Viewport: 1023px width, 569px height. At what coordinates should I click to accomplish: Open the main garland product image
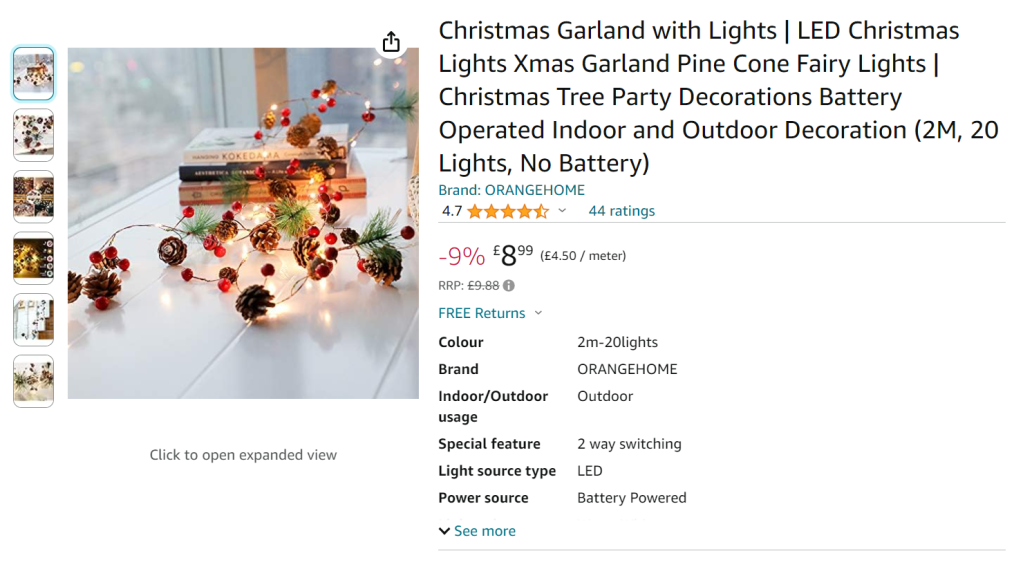coord(243,223)
